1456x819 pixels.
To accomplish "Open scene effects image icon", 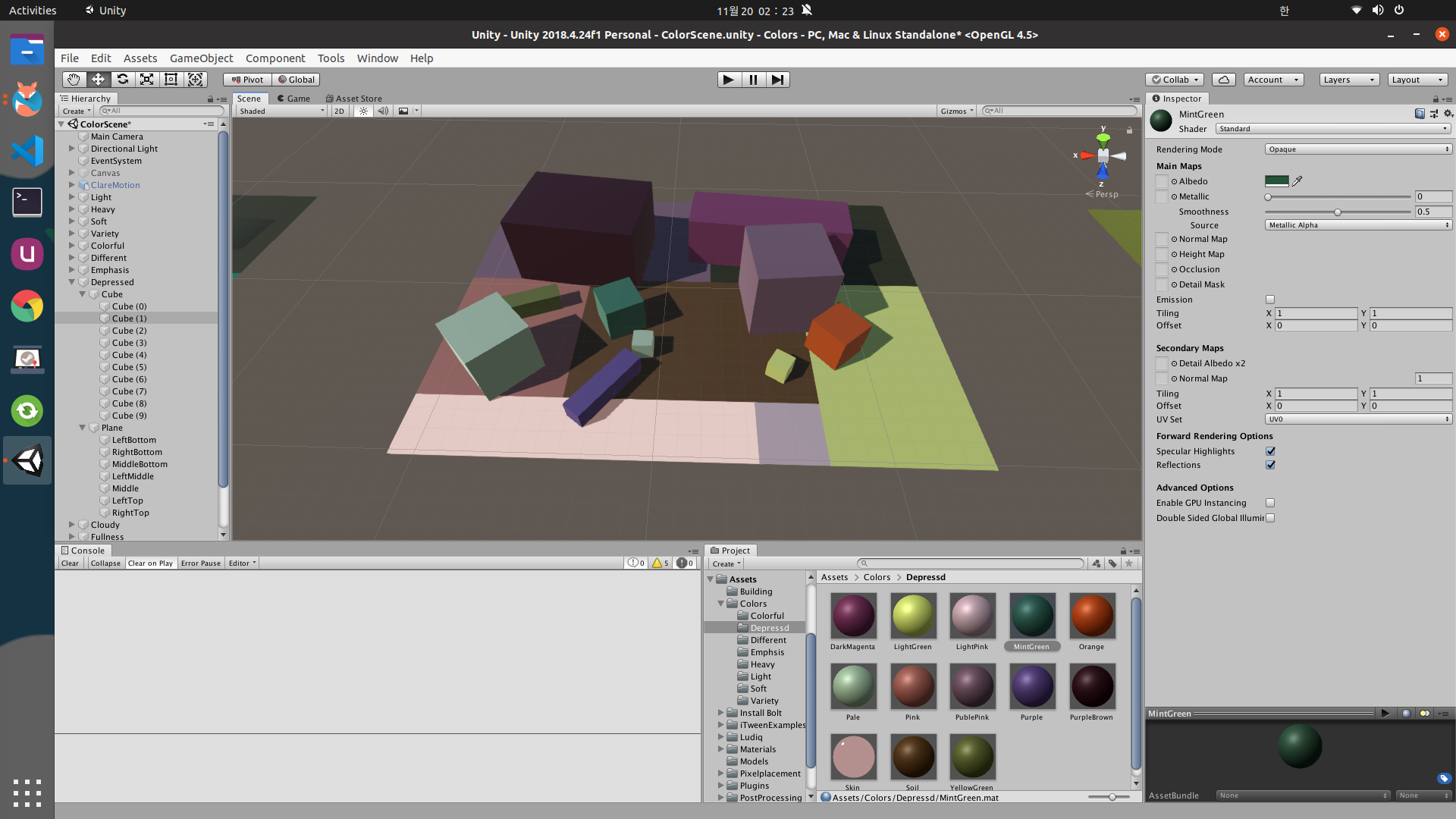I will coord(403,111).
